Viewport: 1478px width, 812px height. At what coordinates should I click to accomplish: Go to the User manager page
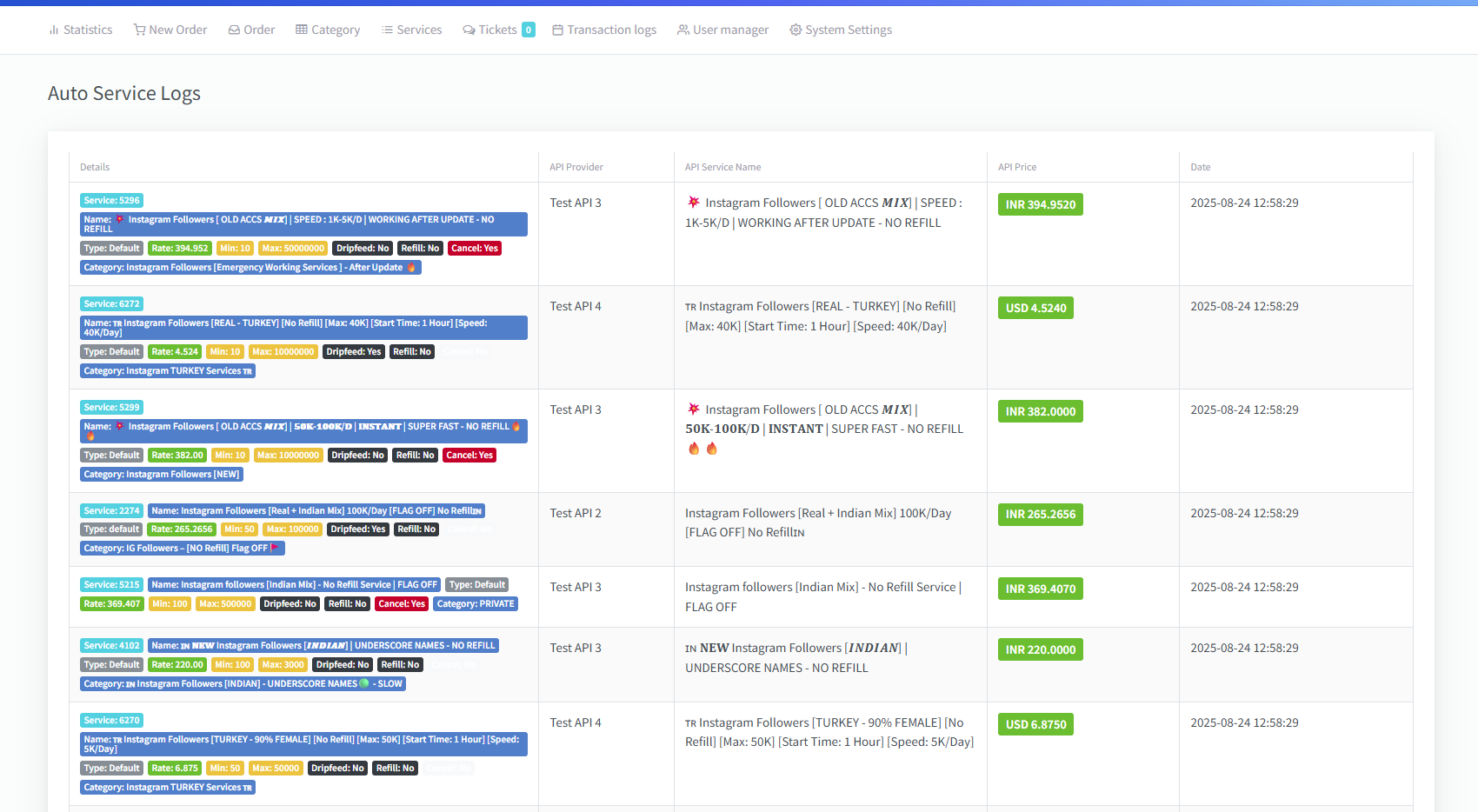click(730, 30)
